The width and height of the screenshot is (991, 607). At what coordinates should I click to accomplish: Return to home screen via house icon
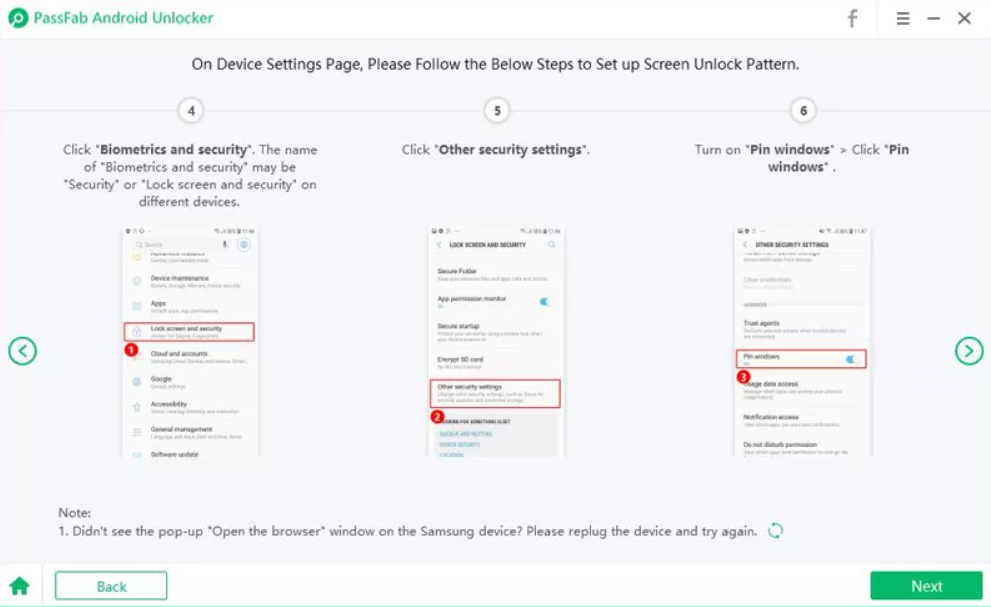pos(20,586)
